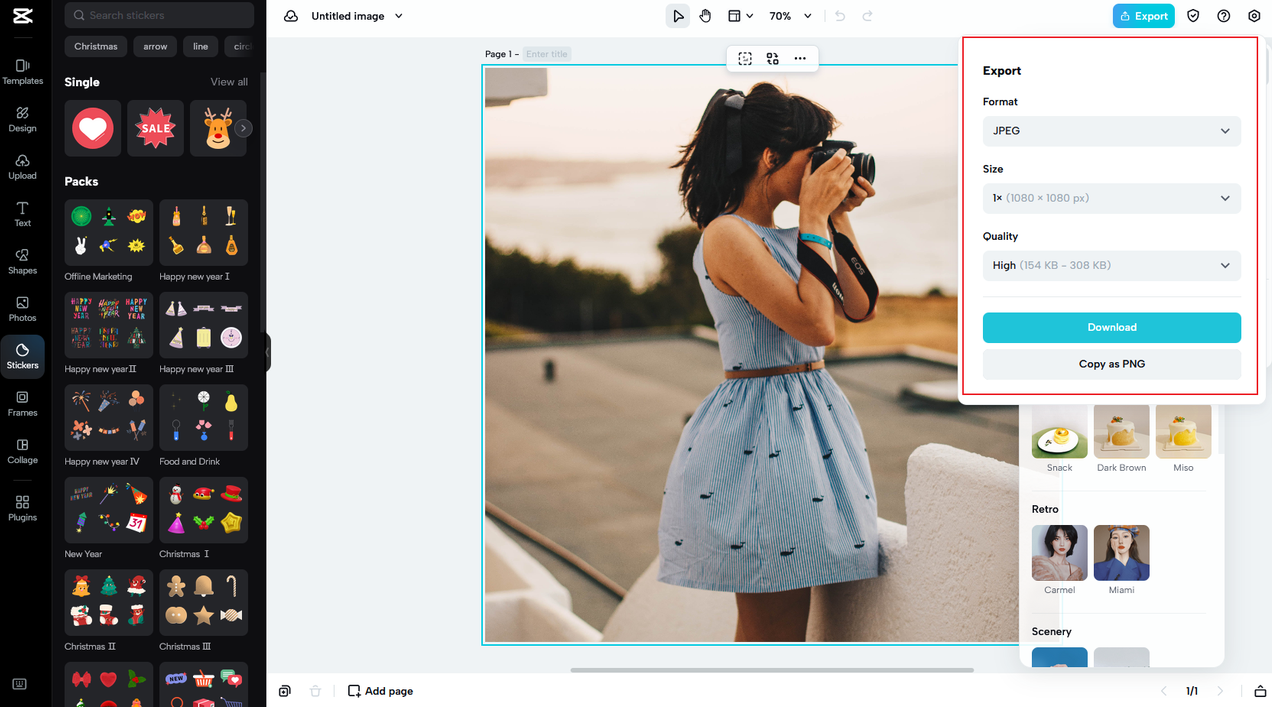1272x707 pixels.
Task: Click Add page button
Action: click(380, 691)
